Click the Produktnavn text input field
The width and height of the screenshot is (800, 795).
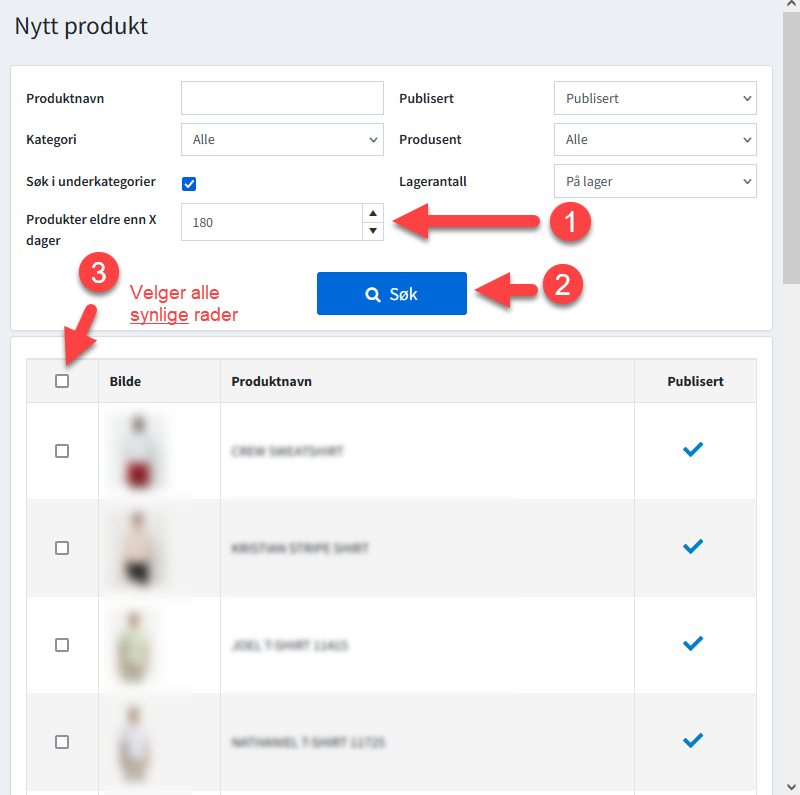tap(282, 99)
